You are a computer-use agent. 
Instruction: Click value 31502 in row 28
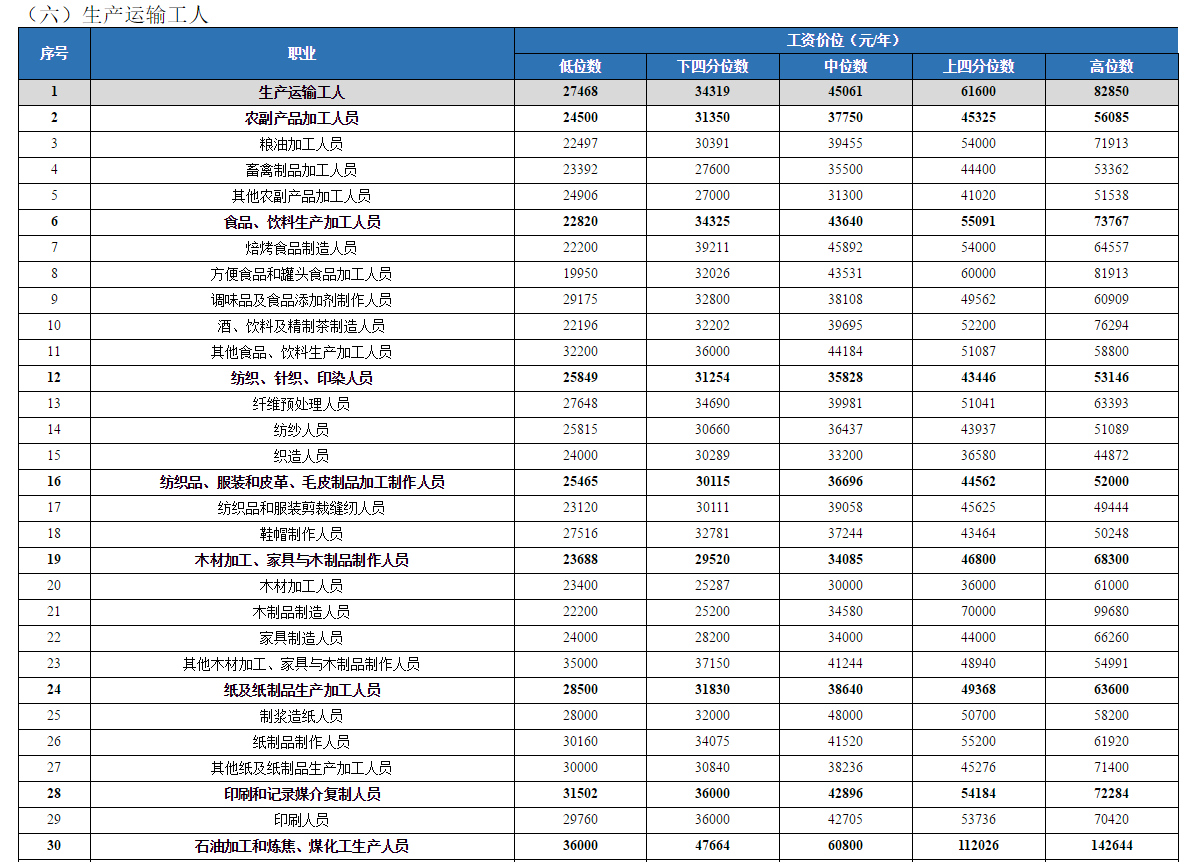click(580, 793)
